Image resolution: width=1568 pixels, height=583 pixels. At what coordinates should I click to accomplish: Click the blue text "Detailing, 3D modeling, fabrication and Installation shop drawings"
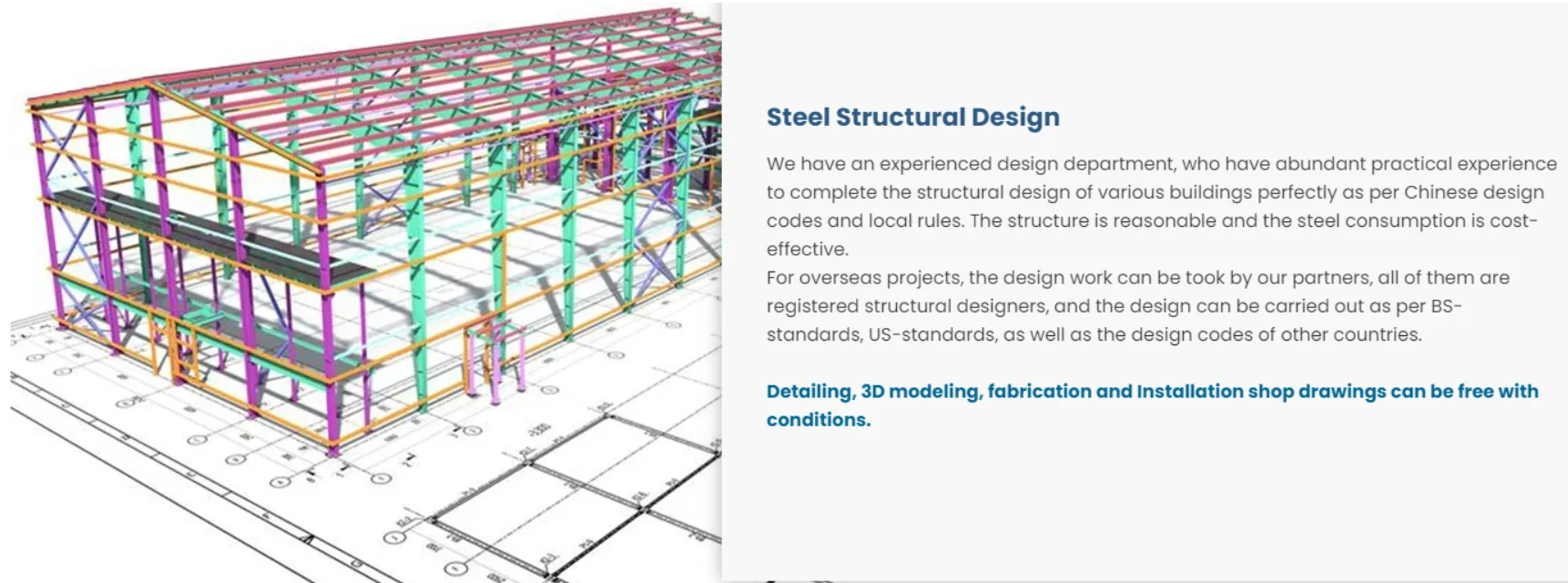point(1075,392)
